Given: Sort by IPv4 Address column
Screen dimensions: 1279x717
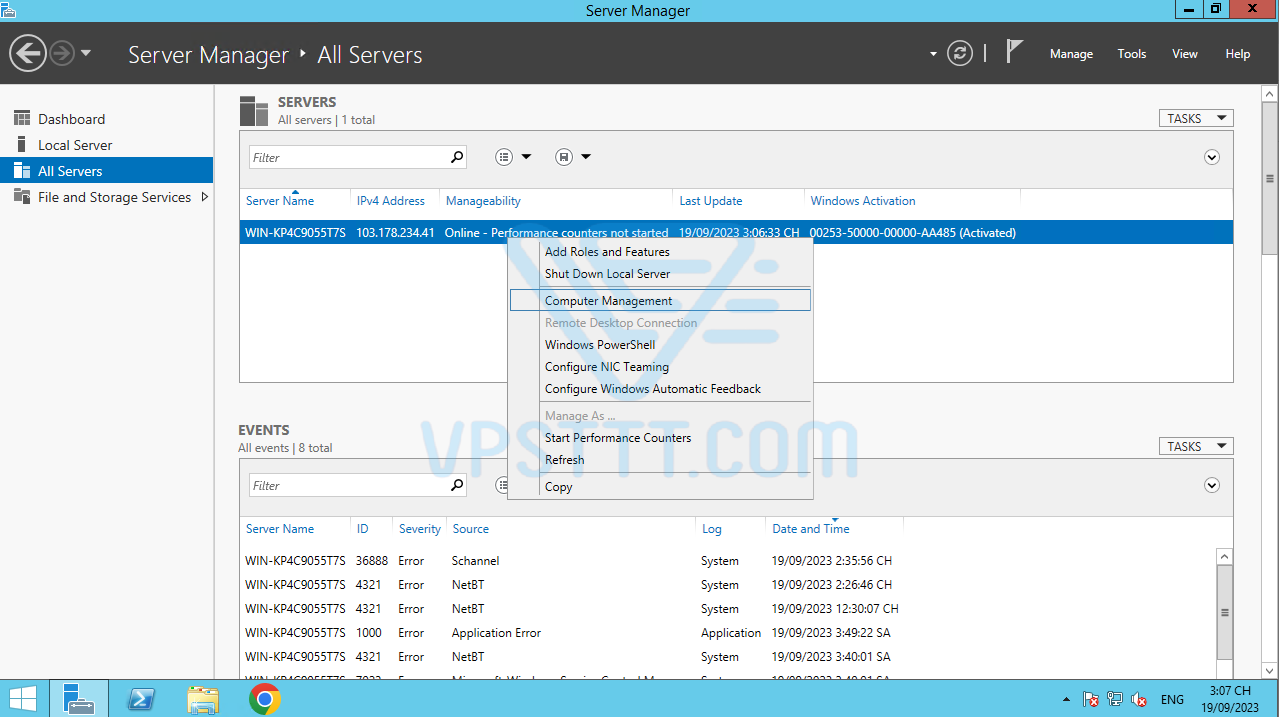Looking at the screenshot, I should point(391,201).
